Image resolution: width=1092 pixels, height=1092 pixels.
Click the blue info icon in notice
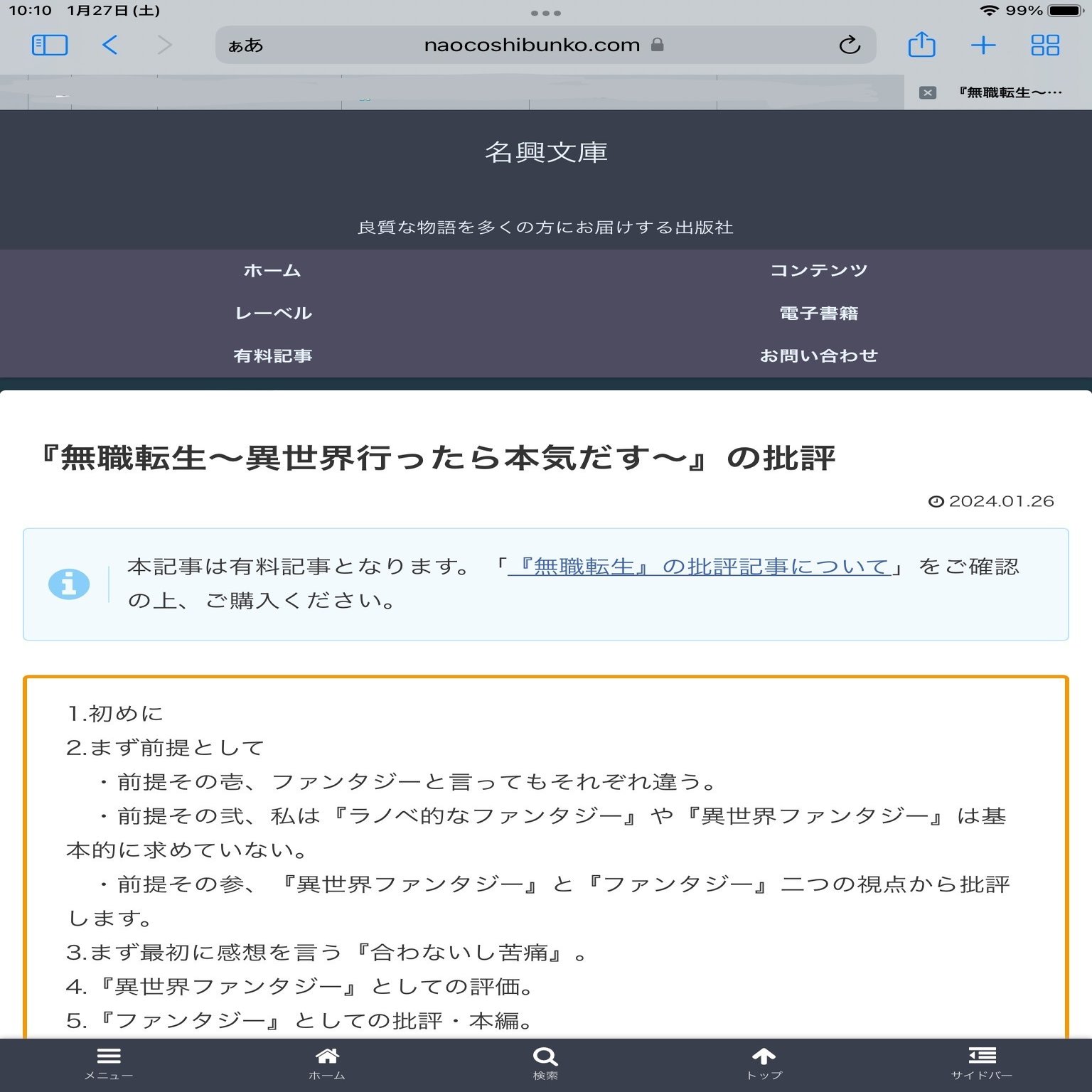tap(69, 584)
